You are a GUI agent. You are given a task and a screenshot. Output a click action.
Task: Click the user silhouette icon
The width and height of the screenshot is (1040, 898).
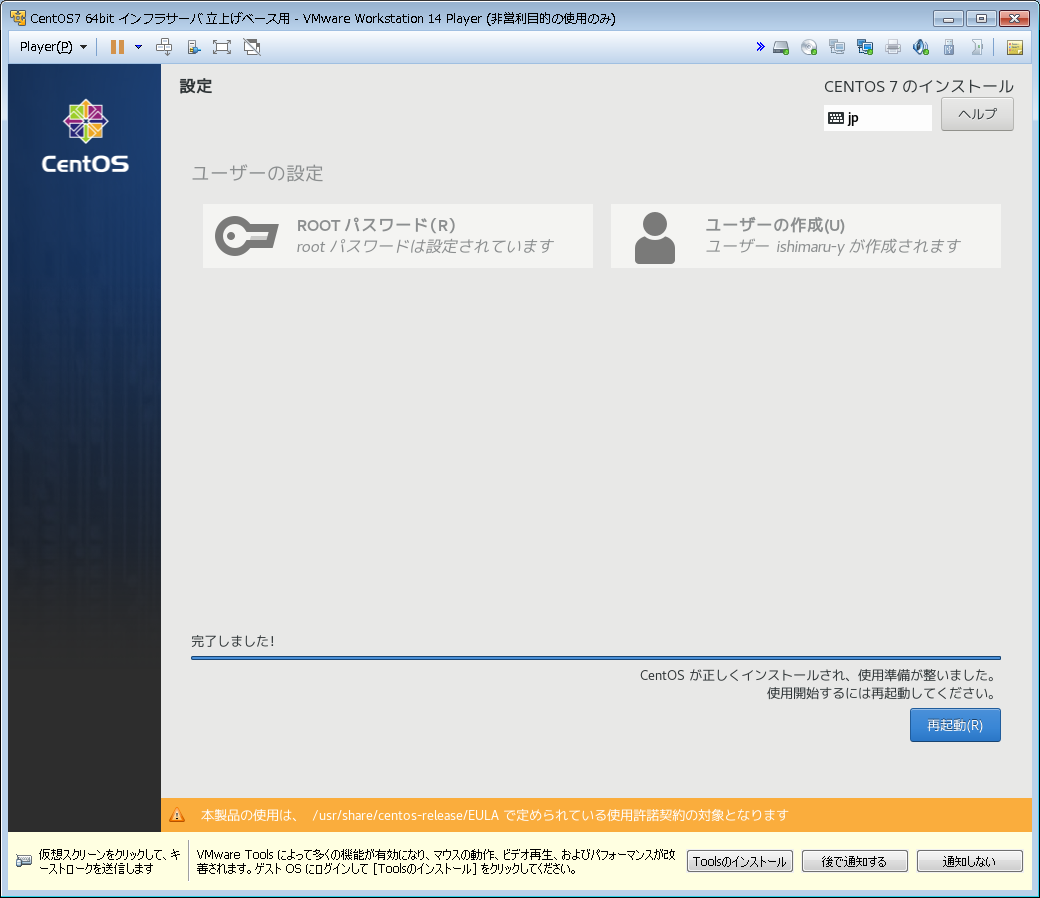(655, 237)
